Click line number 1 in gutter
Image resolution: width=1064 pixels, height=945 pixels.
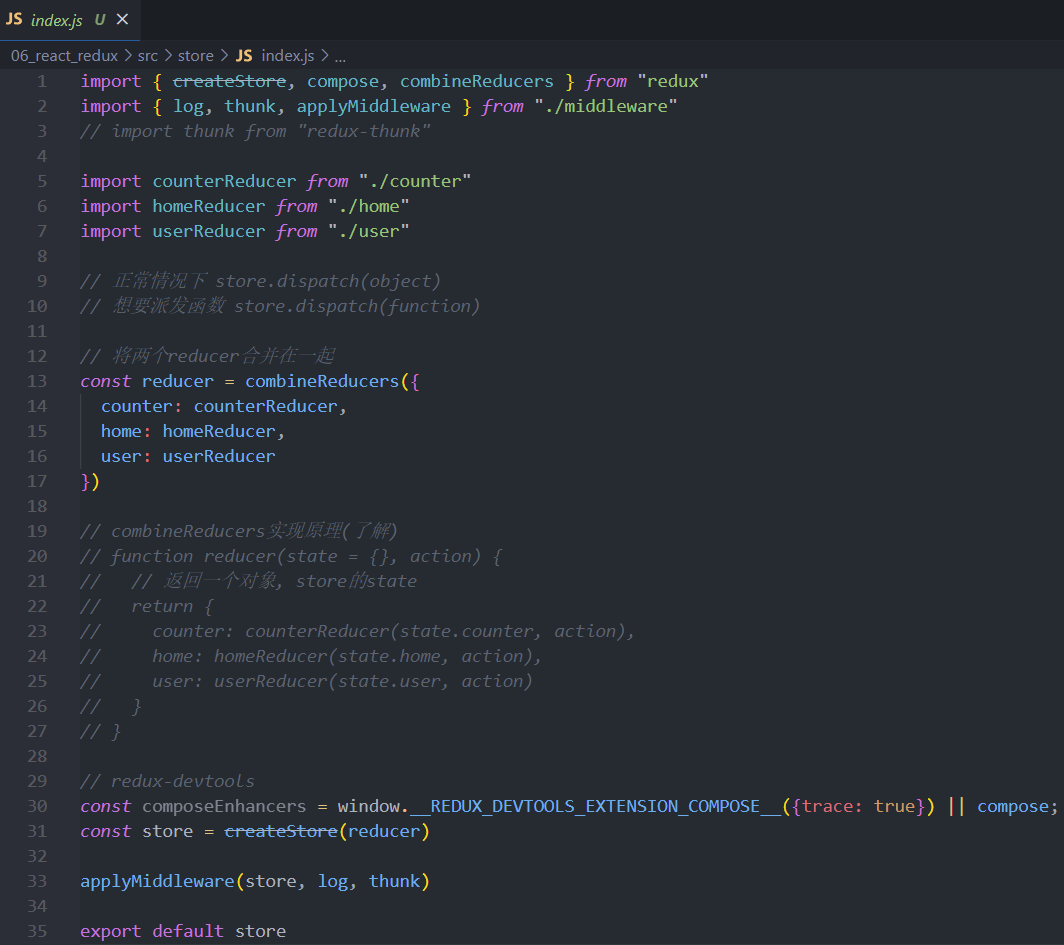pos(41,81)
